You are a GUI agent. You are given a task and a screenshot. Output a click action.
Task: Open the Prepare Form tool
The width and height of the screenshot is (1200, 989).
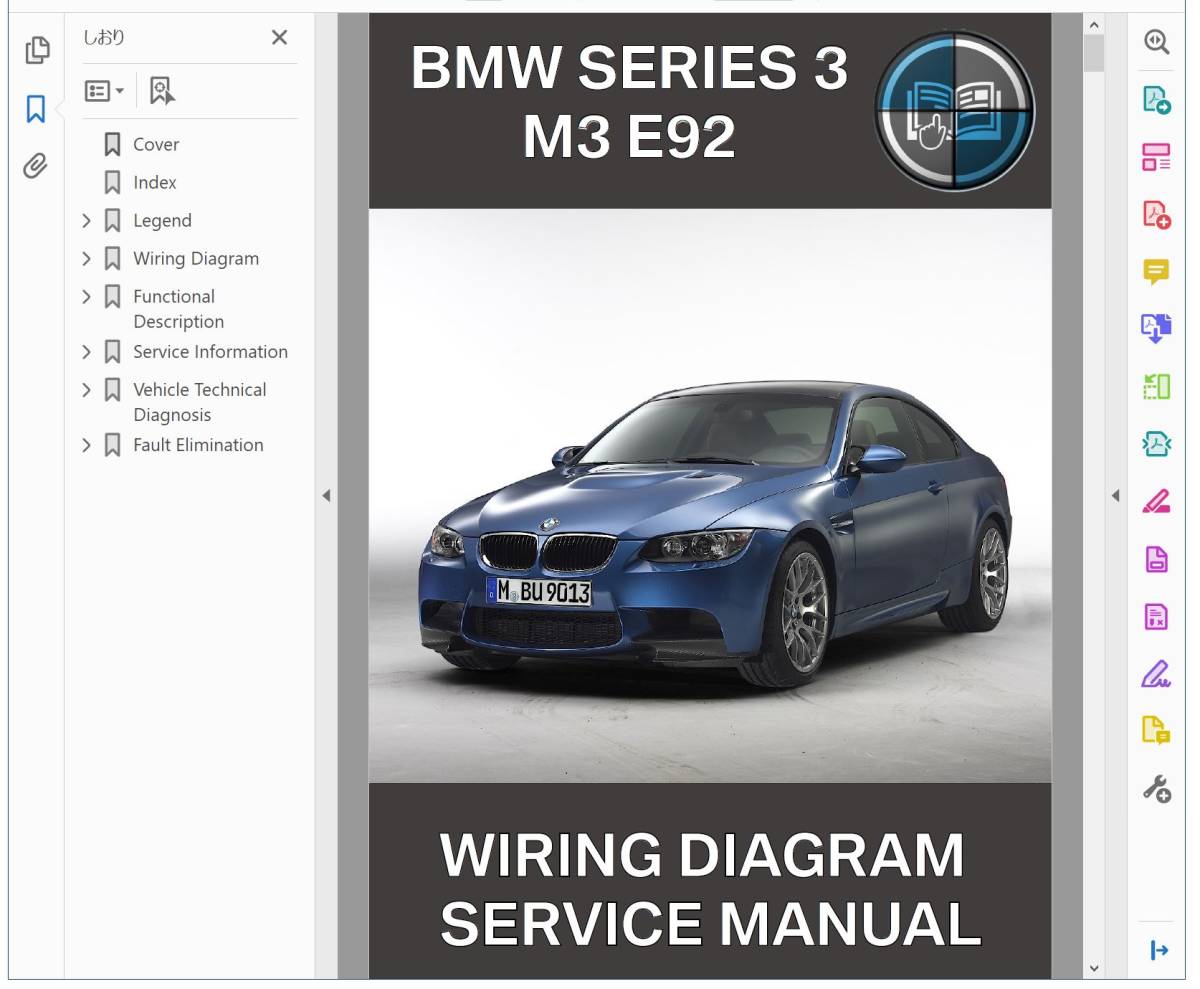coord(1157,616)
